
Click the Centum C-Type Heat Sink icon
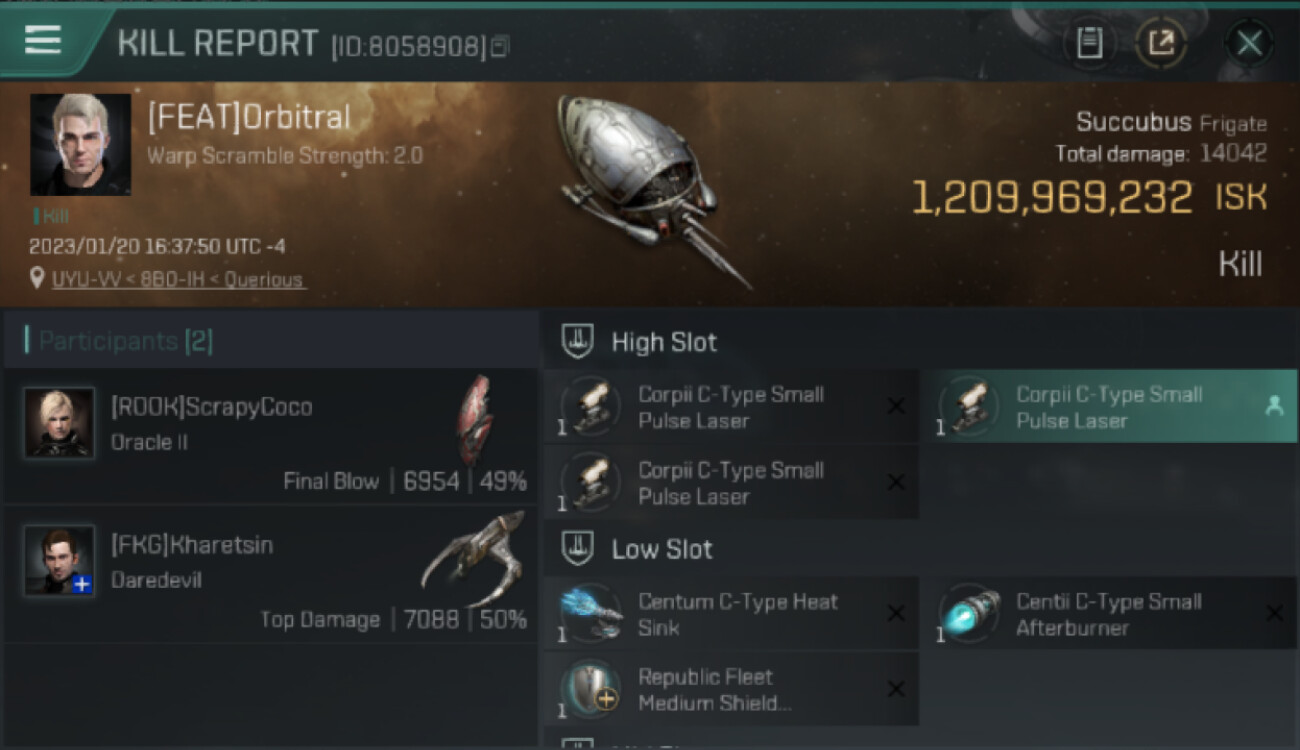(x=591, y=614)
